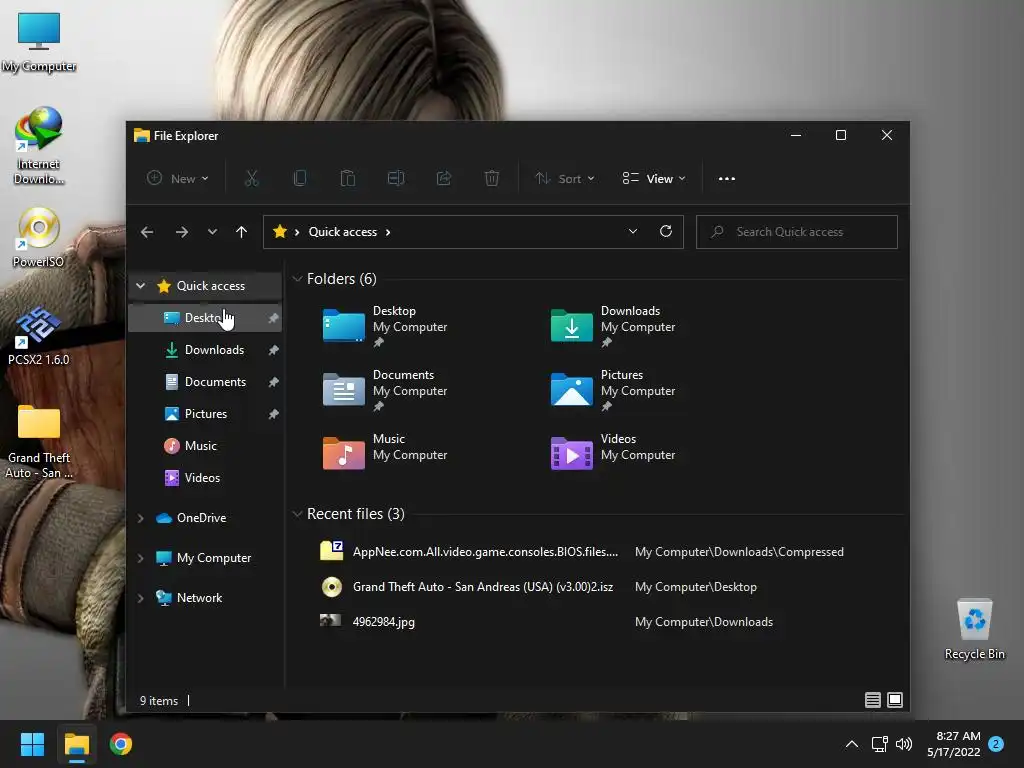Open the View dropdown menu
Viewport: 1024px width, 768px height.
654,178
